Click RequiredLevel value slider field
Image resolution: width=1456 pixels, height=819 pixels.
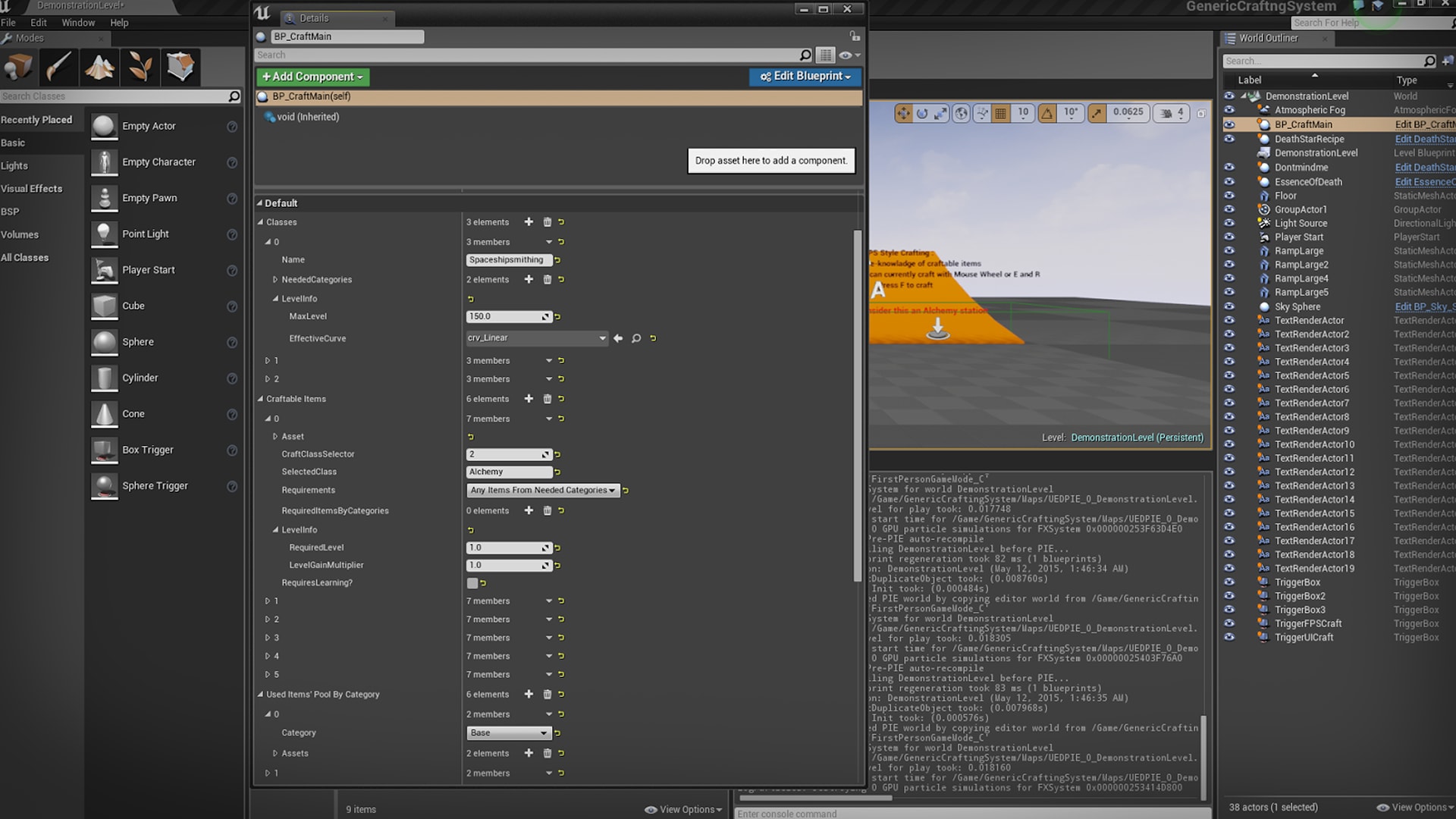(x=508, y=548)
